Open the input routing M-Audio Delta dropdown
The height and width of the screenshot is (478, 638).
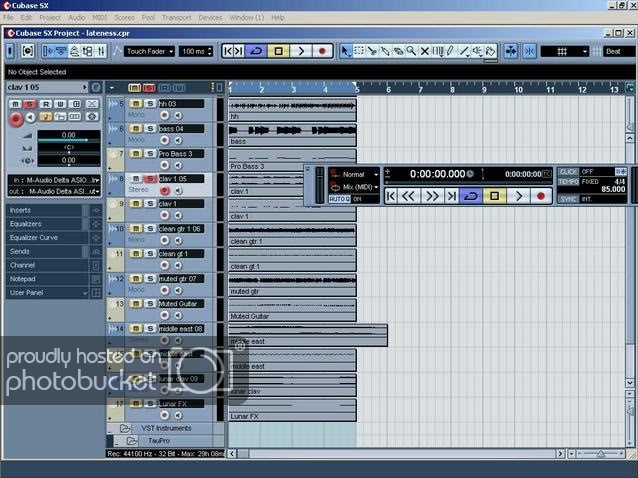(55, 179)
